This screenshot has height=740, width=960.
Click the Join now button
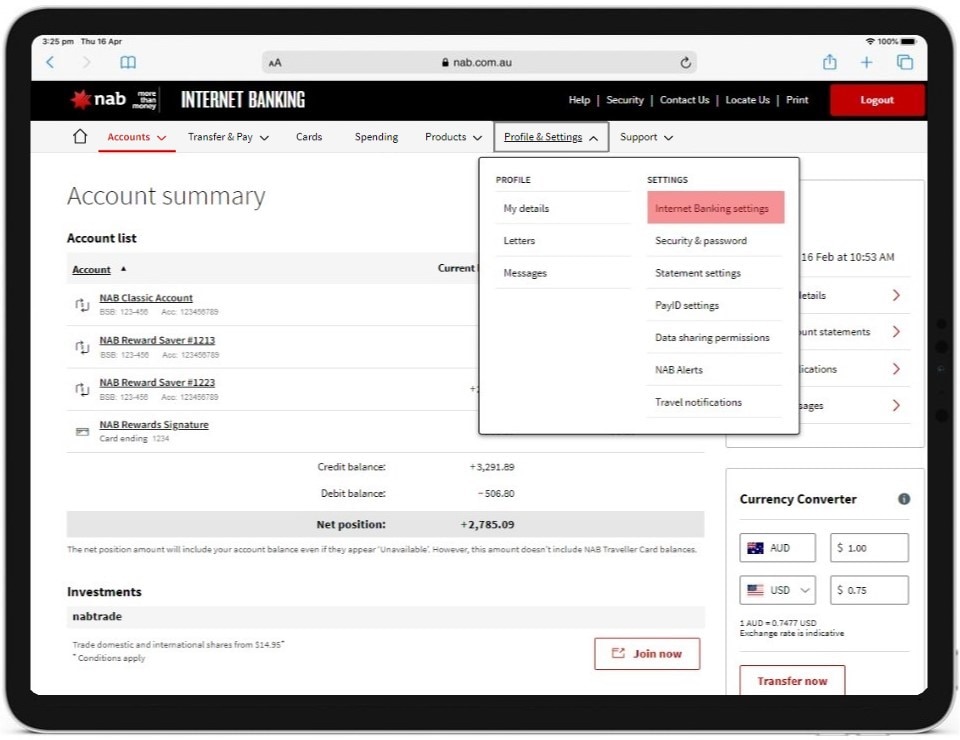647,654
